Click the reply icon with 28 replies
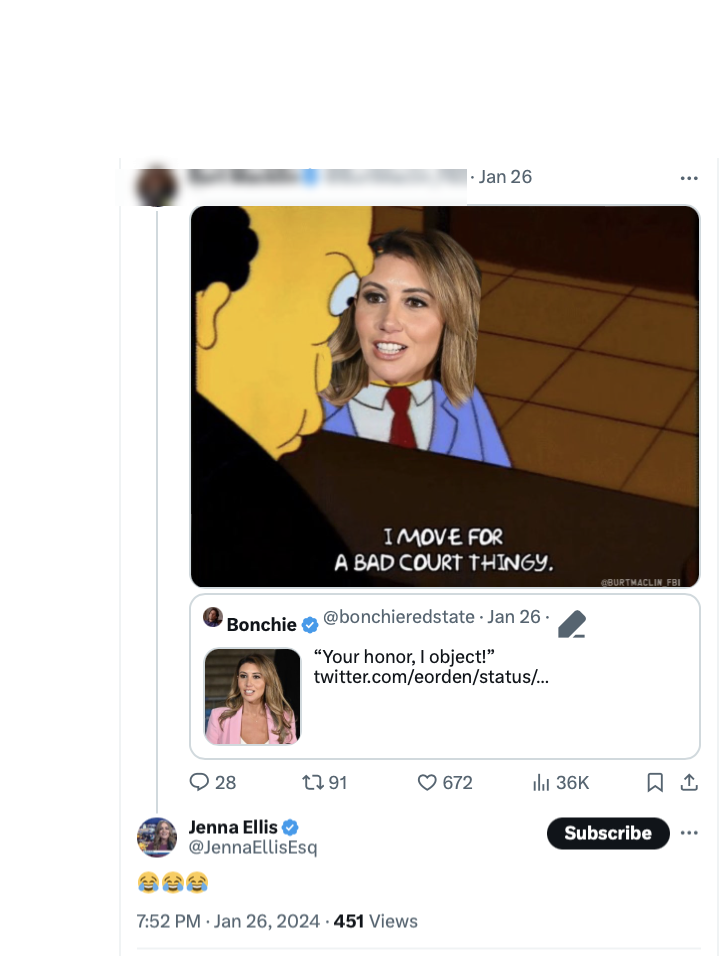The image size is (725, 956). 200,782
